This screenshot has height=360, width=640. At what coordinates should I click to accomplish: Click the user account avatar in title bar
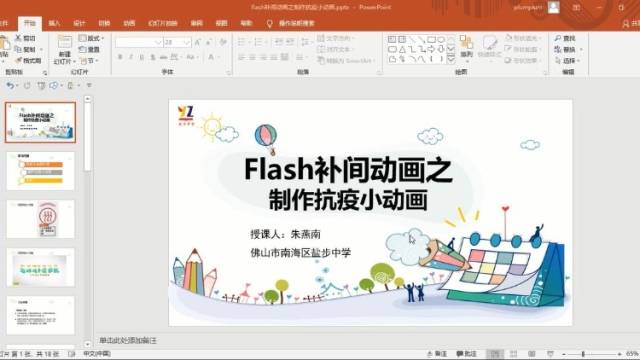[x=553, y=7]
